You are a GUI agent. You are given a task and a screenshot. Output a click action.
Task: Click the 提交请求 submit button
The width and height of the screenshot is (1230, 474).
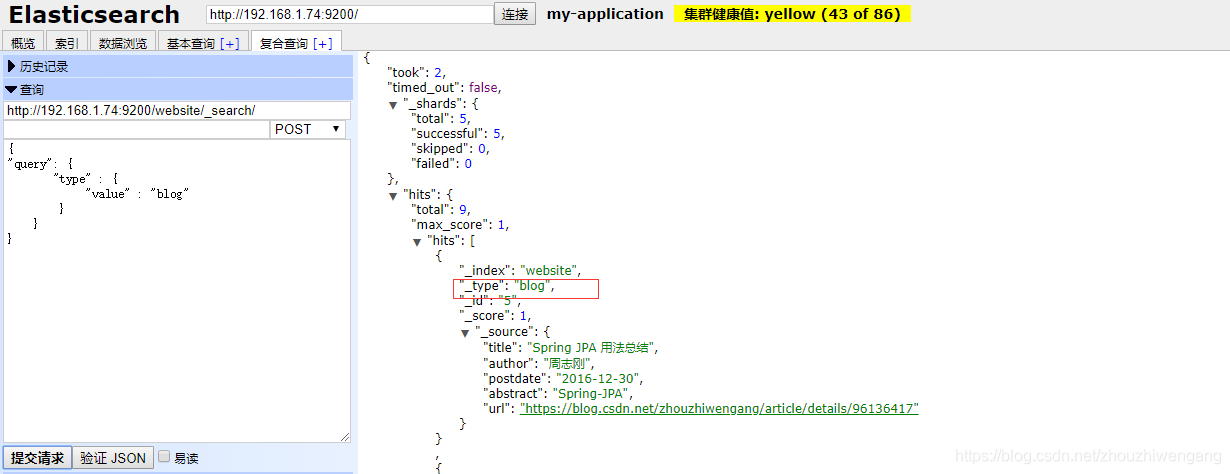[37, 458]
